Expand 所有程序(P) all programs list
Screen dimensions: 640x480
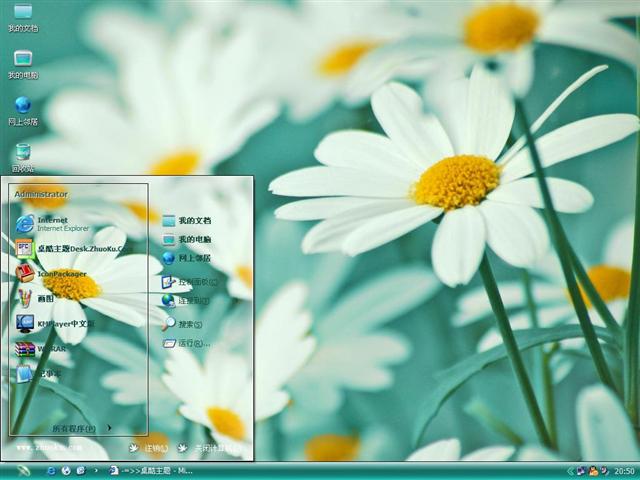[x=82, y=428]
